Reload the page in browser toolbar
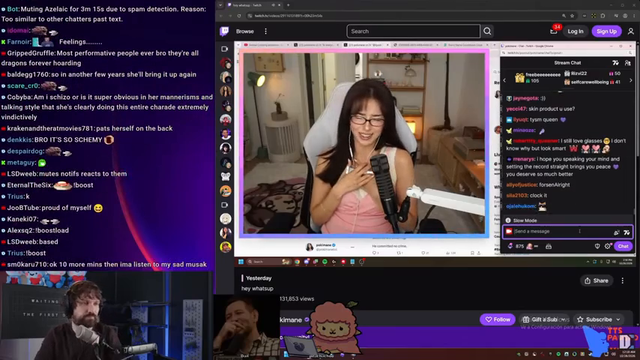The height and width of the screenshot is (360, 640). tap(239, 16)
